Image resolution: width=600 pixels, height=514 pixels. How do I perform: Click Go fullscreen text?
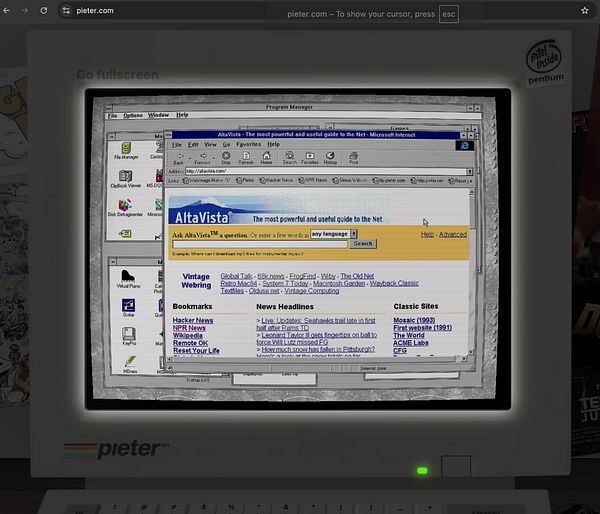click(117, 75)
